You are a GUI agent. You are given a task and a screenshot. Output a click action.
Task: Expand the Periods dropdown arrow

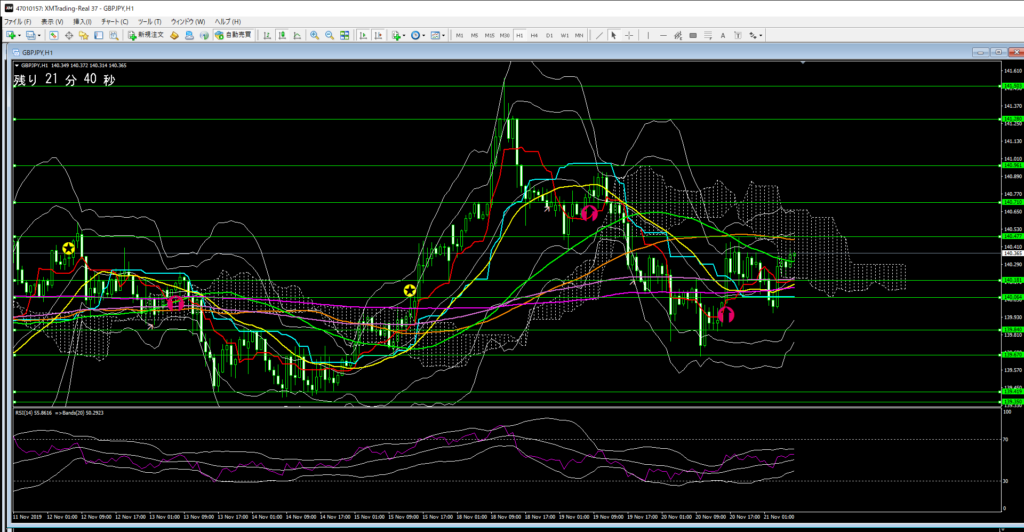pos(423,35)
